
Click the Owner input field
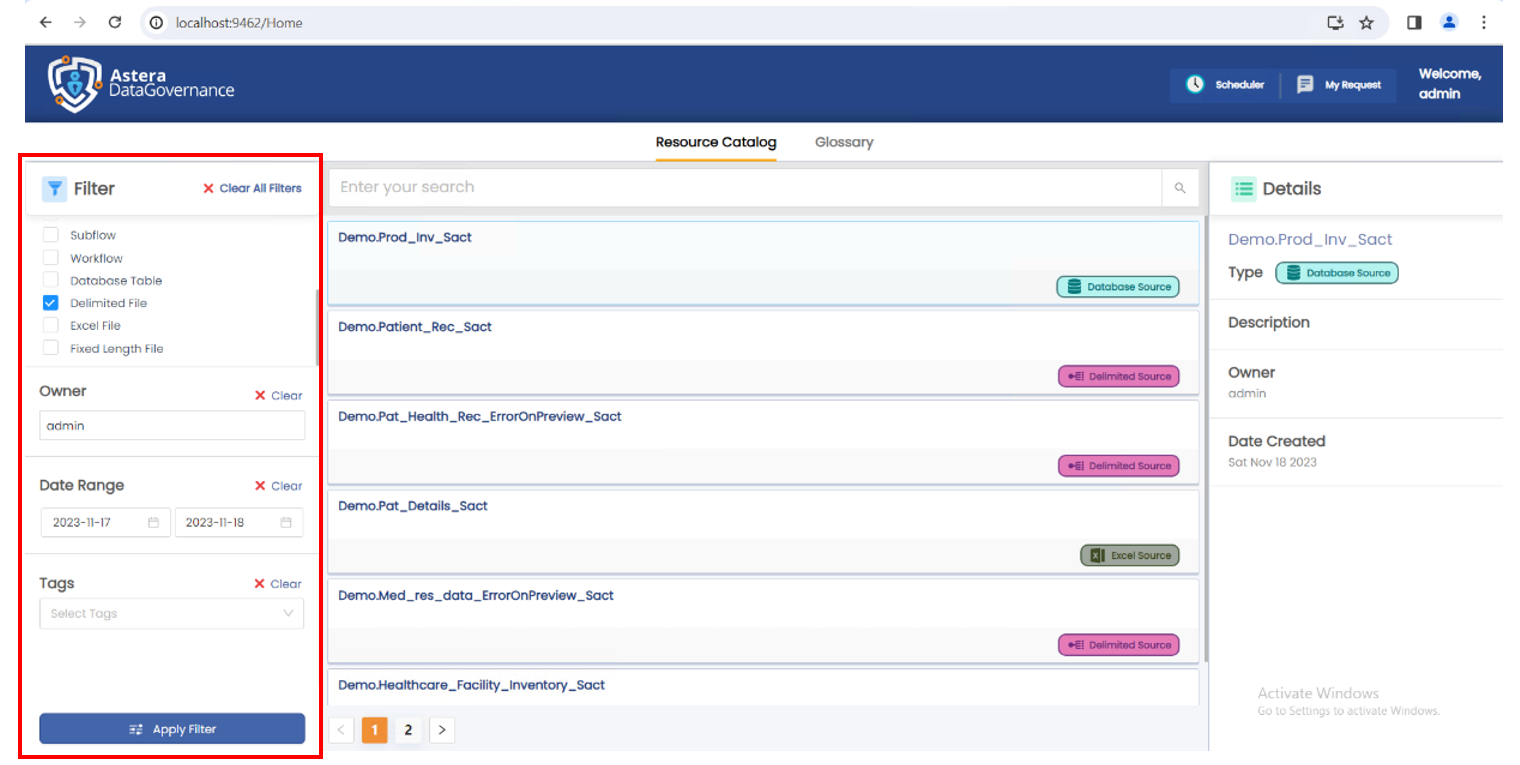[x=172, y=425]
